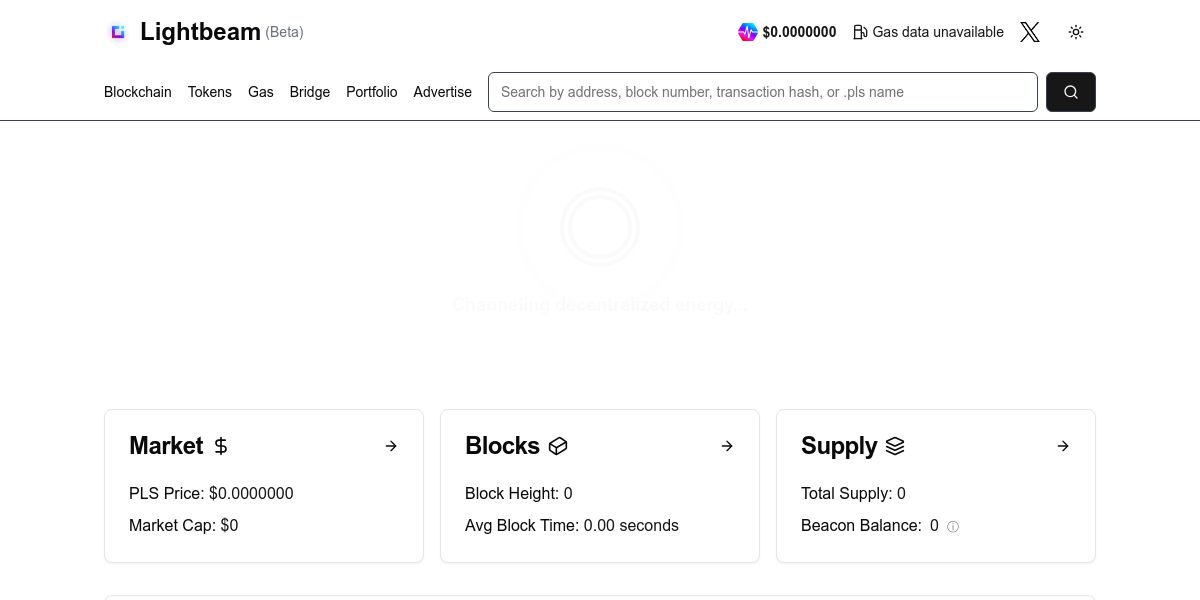1200x600 pixels.
Task: Click the dollar sign icon beside Market
Action: pyautogui.click(x=221, y=446)
